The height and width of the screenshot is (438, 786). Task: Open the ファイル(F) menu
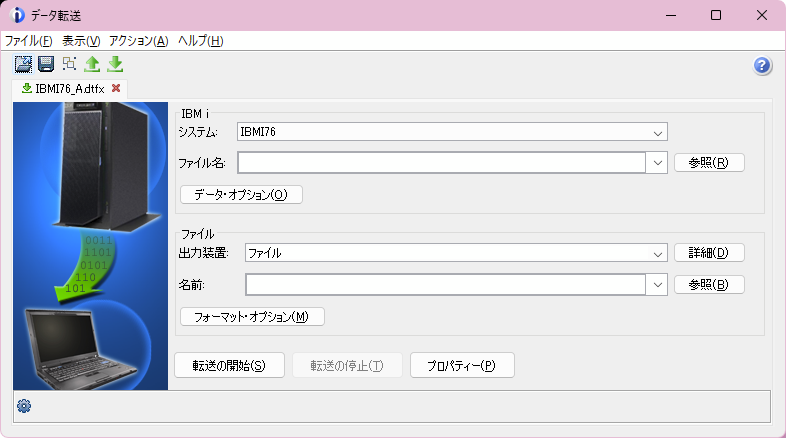coord(29,41)
